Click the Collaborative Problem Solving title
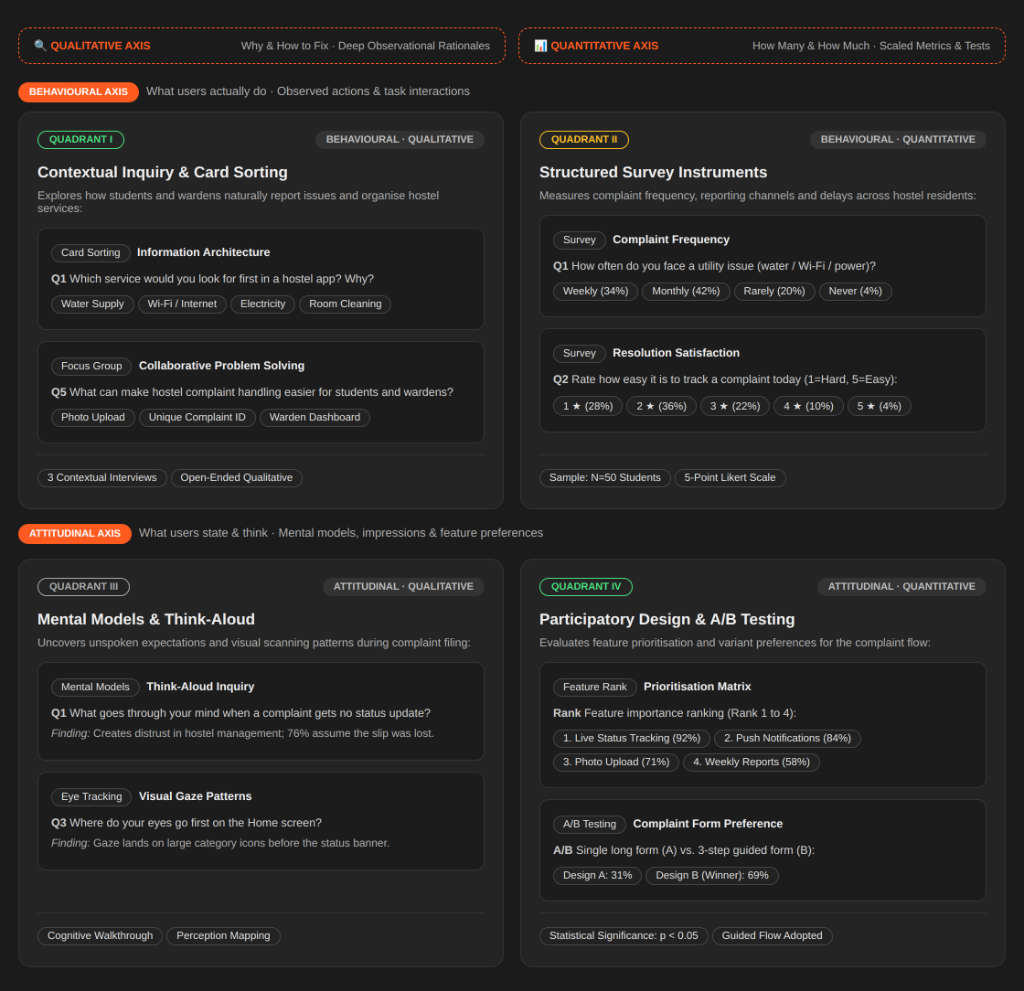1024x991 pixels. [x=222, y=366]
